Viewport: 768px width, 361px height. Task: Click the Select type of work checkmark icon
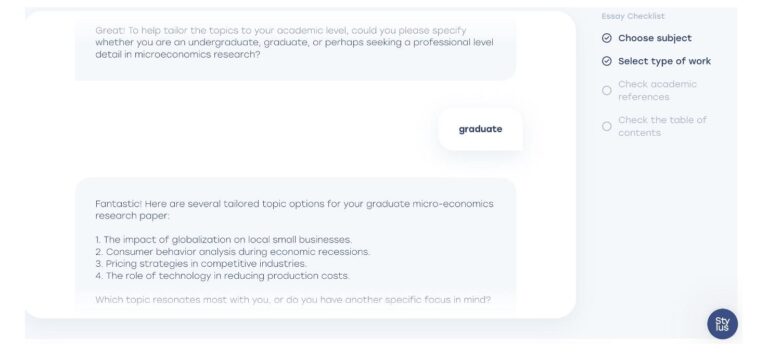[607, 61]
